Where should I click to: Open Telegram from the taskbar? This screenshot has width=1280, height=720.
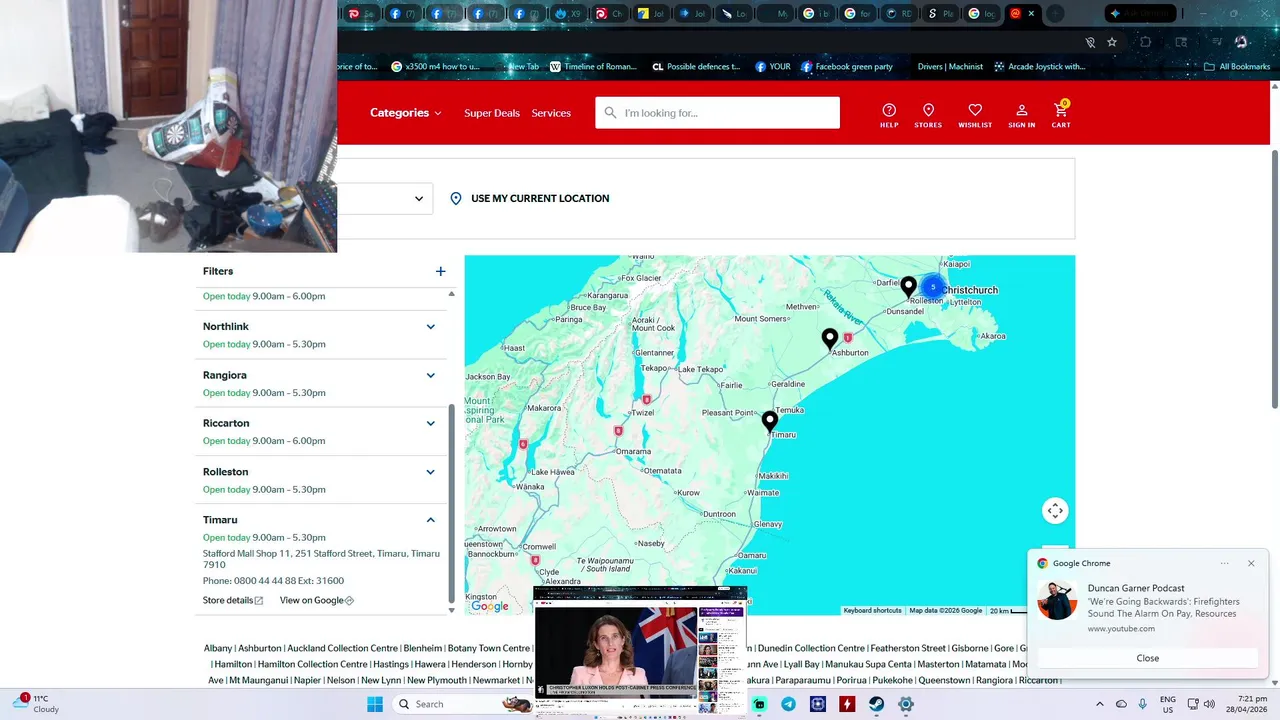tap(789, 704)
